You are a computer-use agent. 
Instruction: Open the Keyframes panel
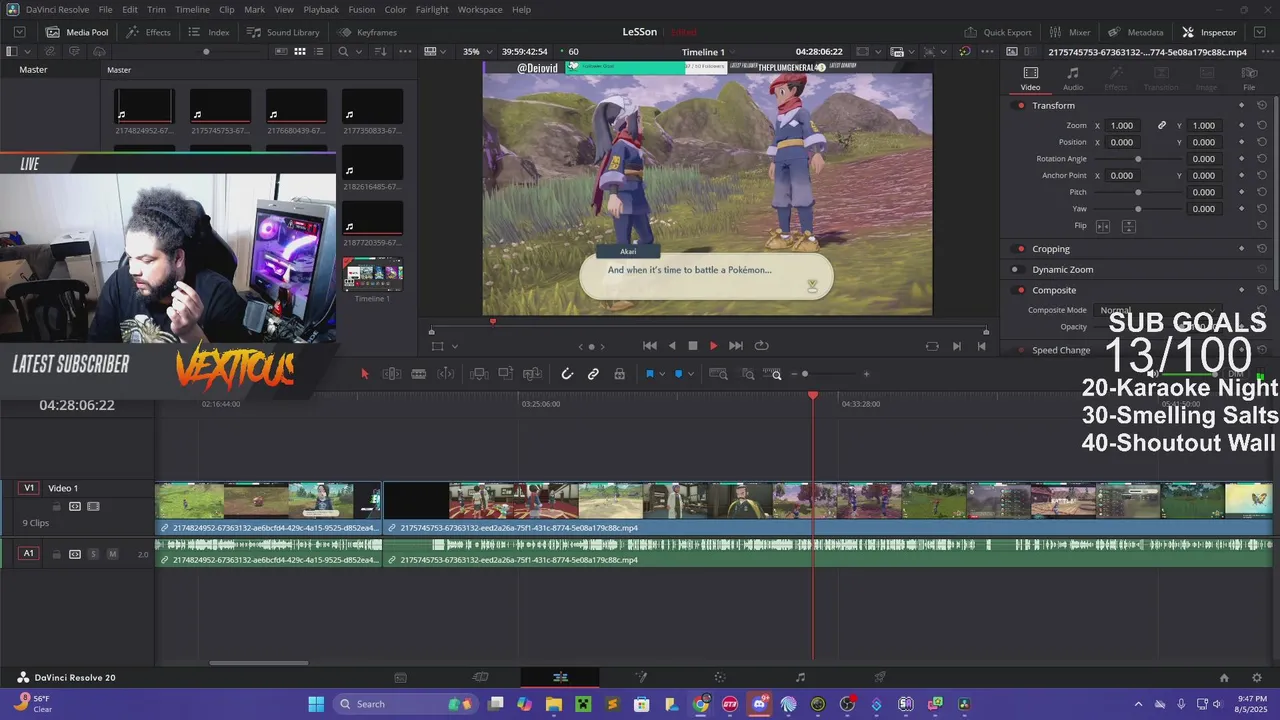pyautogui.click(x=367, y=32)
